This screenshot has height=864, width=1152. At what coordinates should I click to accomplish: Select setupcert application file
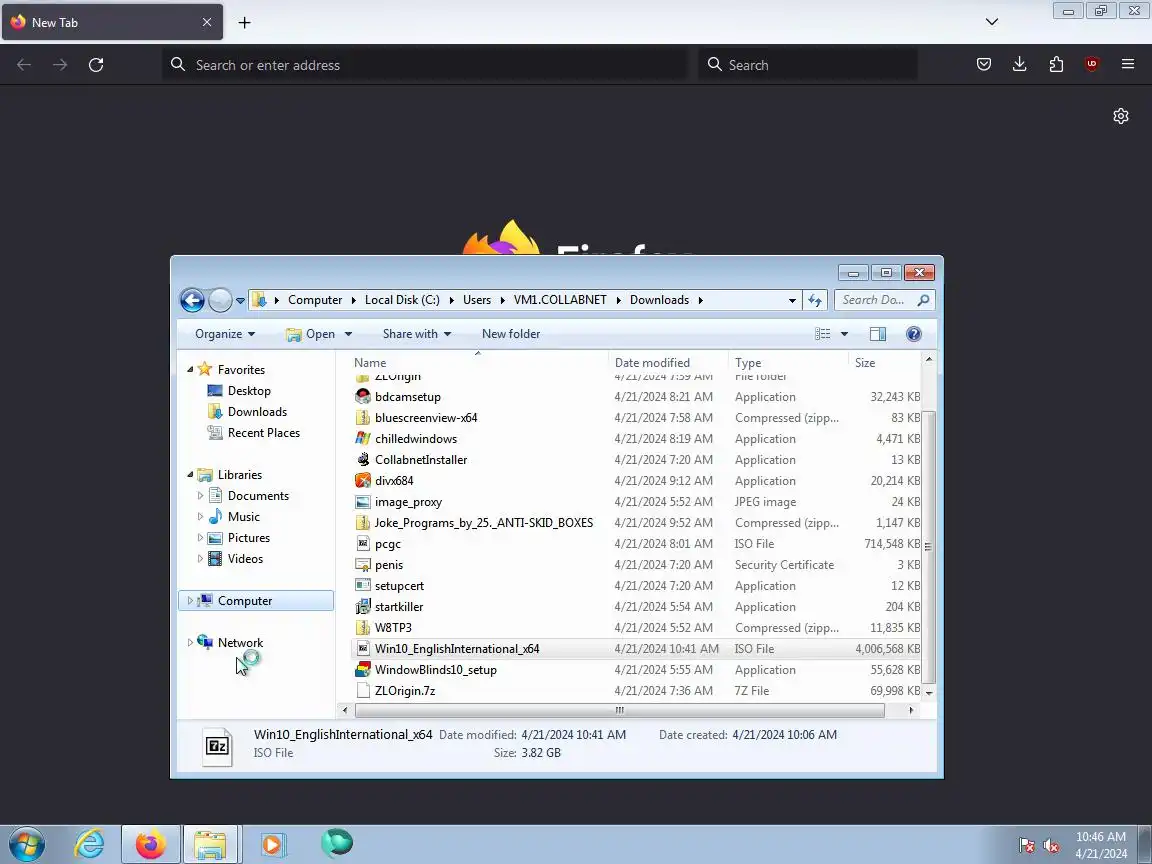(x=399, y=586)
